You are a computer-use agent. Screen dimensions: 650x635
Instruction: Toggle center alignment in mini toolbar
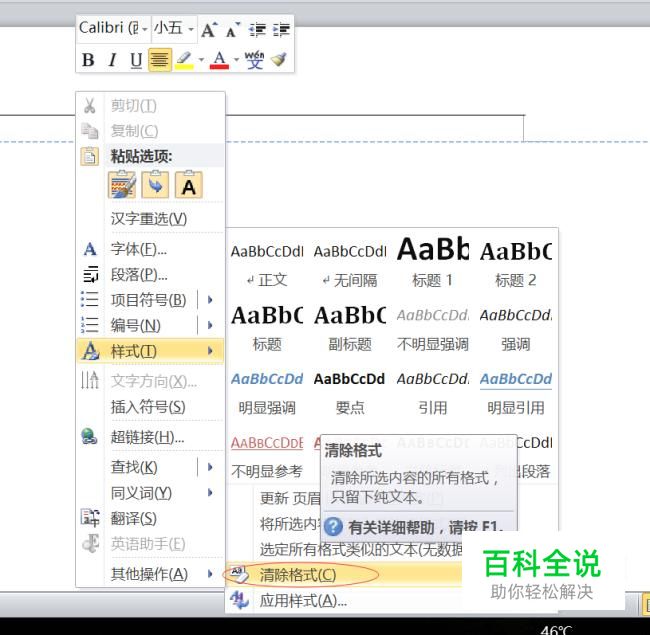tap(160, 60)
